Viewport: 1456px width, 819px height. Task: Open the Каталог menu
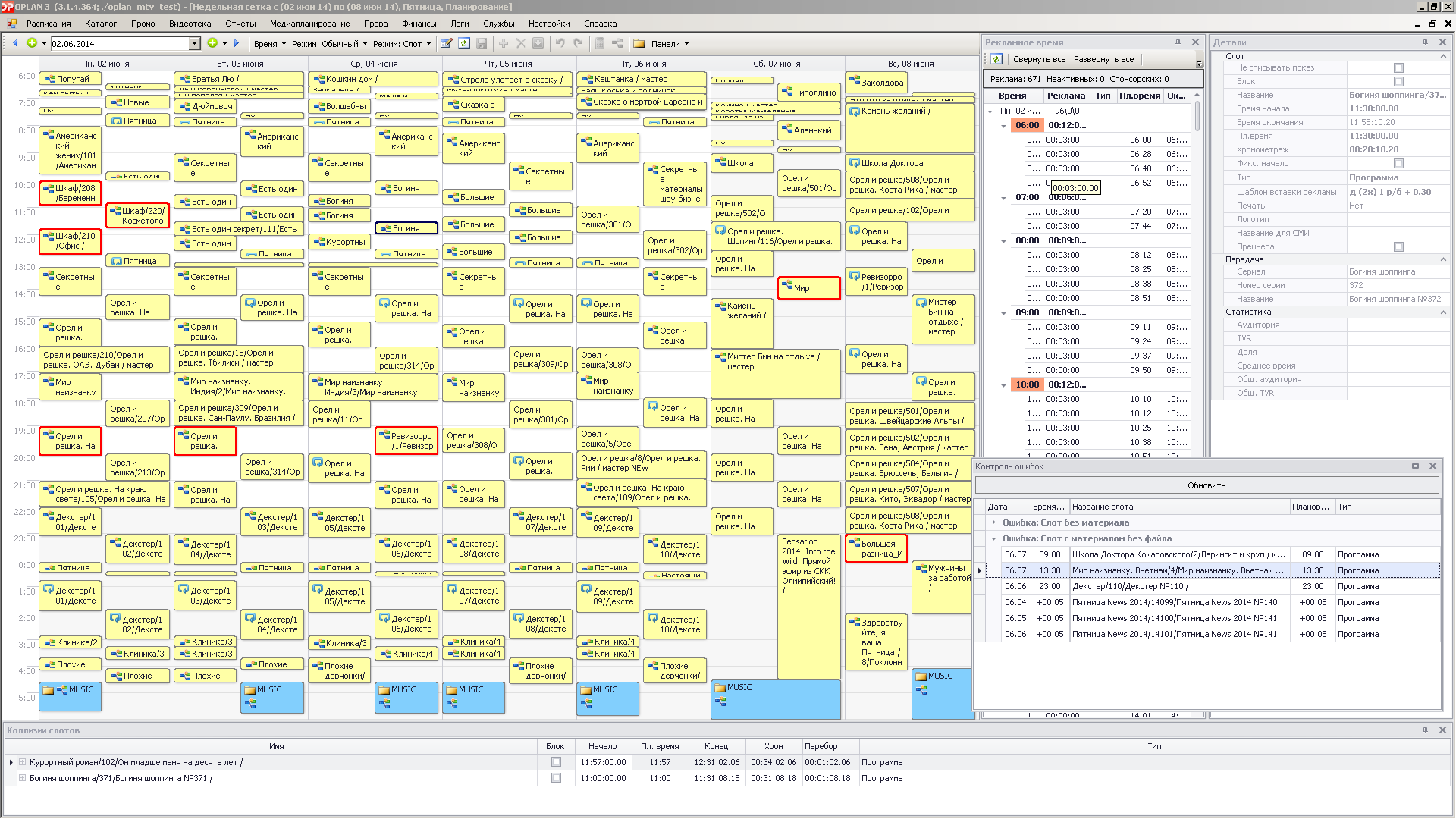pyautogui.click(x=101, y=24)
